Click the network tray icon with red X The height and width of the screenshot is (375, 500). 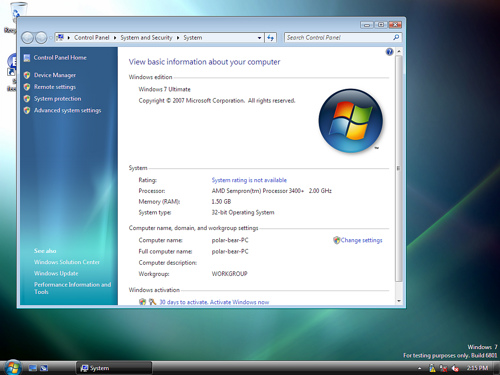pos(443,368)
